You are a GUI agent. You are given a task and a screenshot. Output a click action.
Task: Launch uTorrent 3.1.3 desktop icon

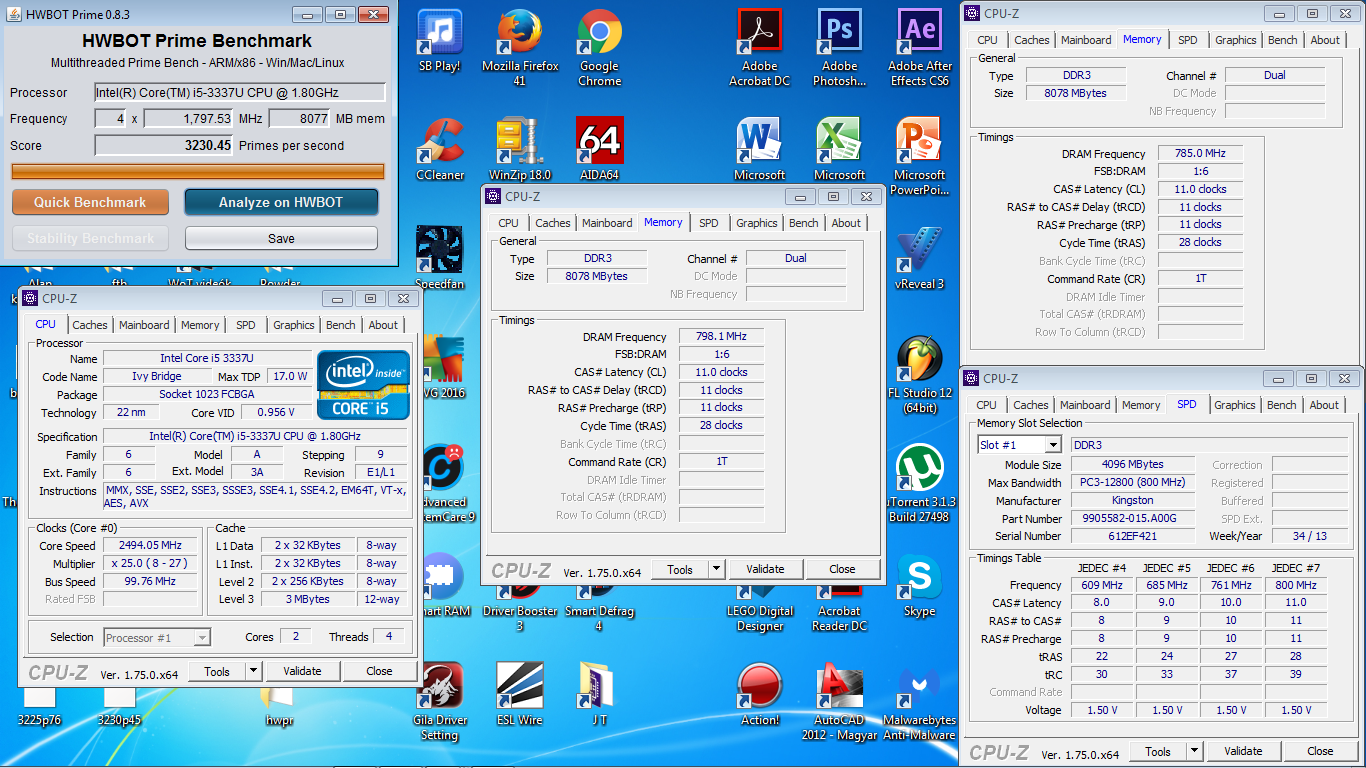coord(919,484)
